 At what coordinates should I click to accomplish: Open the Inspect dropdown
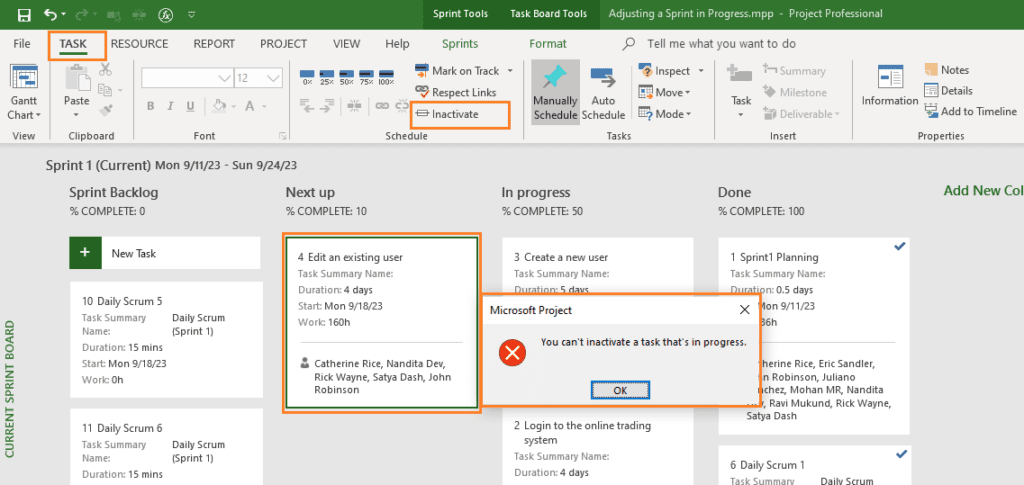click(671, 70)
